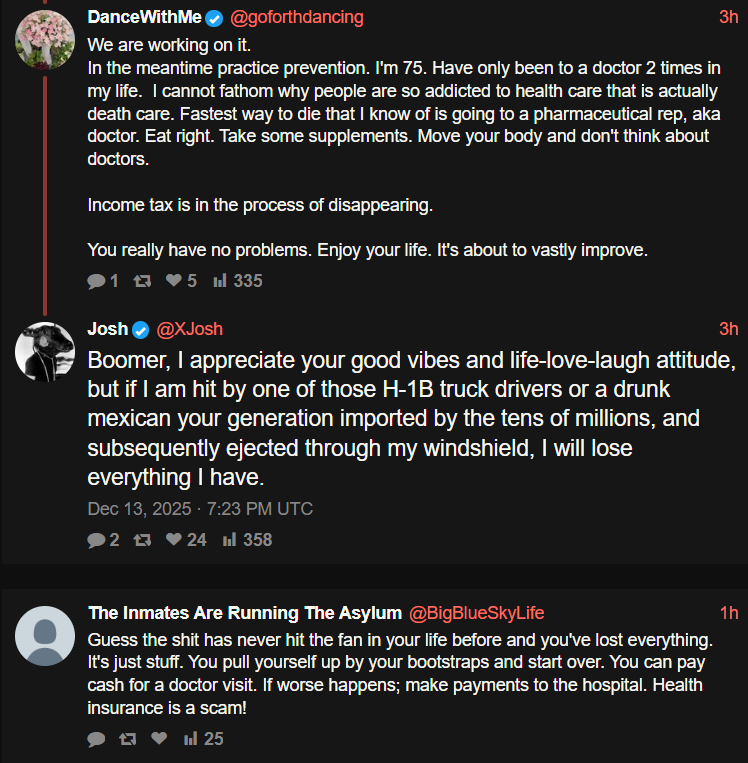Viewport: 748px width, 763px height.
Task: Retweet the DanceWithMe post
Action: 142,281
